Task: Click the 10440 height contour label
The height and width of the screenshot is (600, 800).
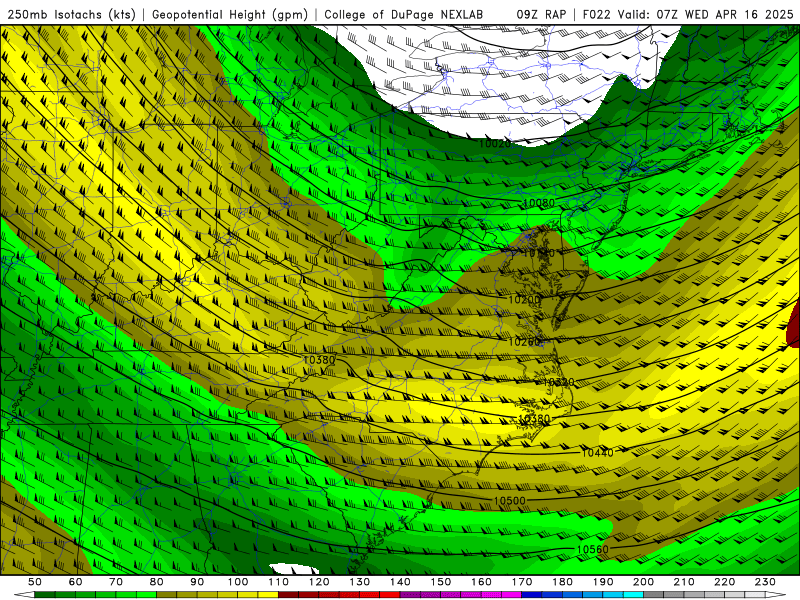Action: [x=597, y=453]
